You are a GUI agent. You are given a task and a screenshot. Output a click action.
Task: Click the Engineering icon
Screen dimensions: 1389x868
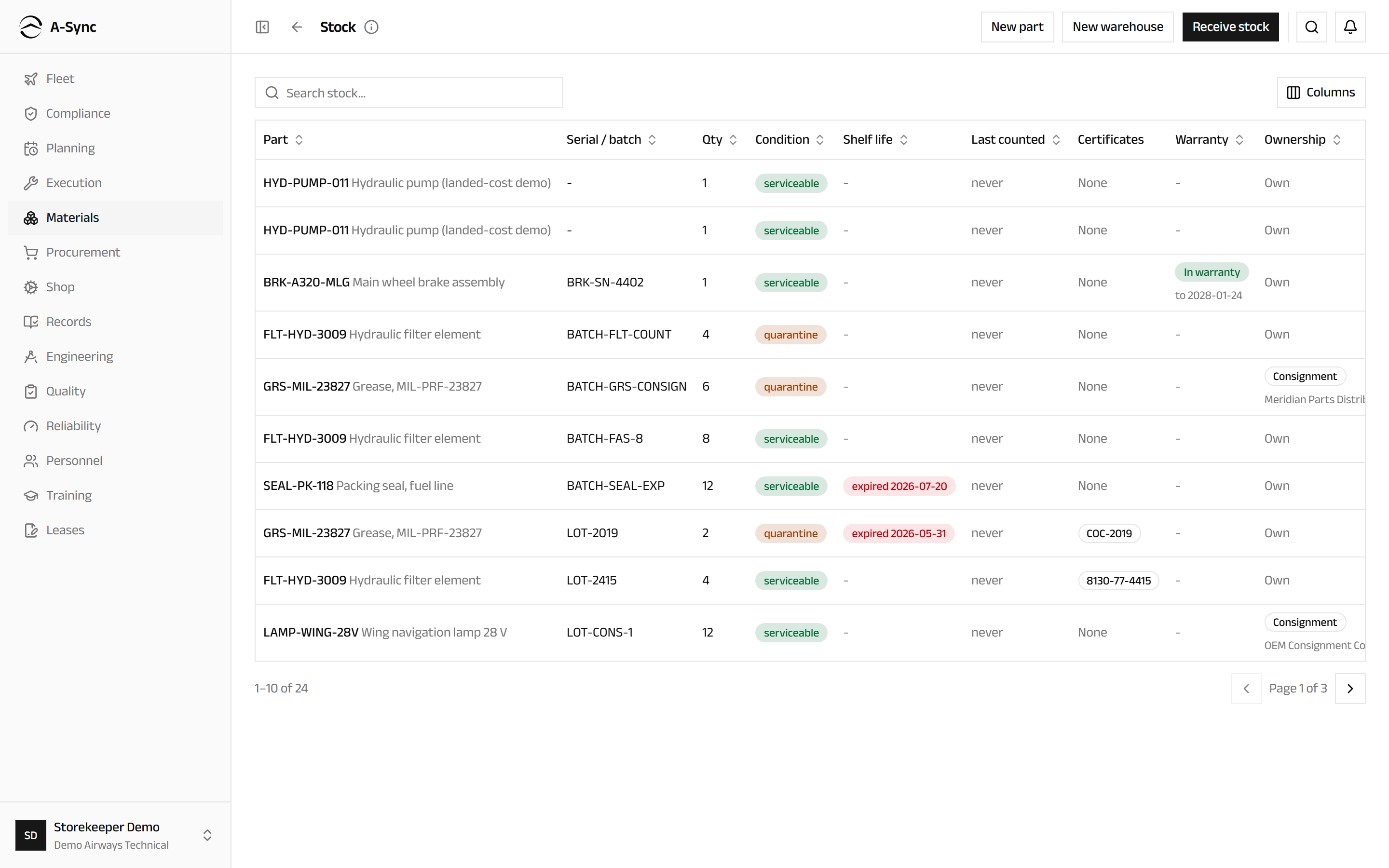click(x=31, y=356)
